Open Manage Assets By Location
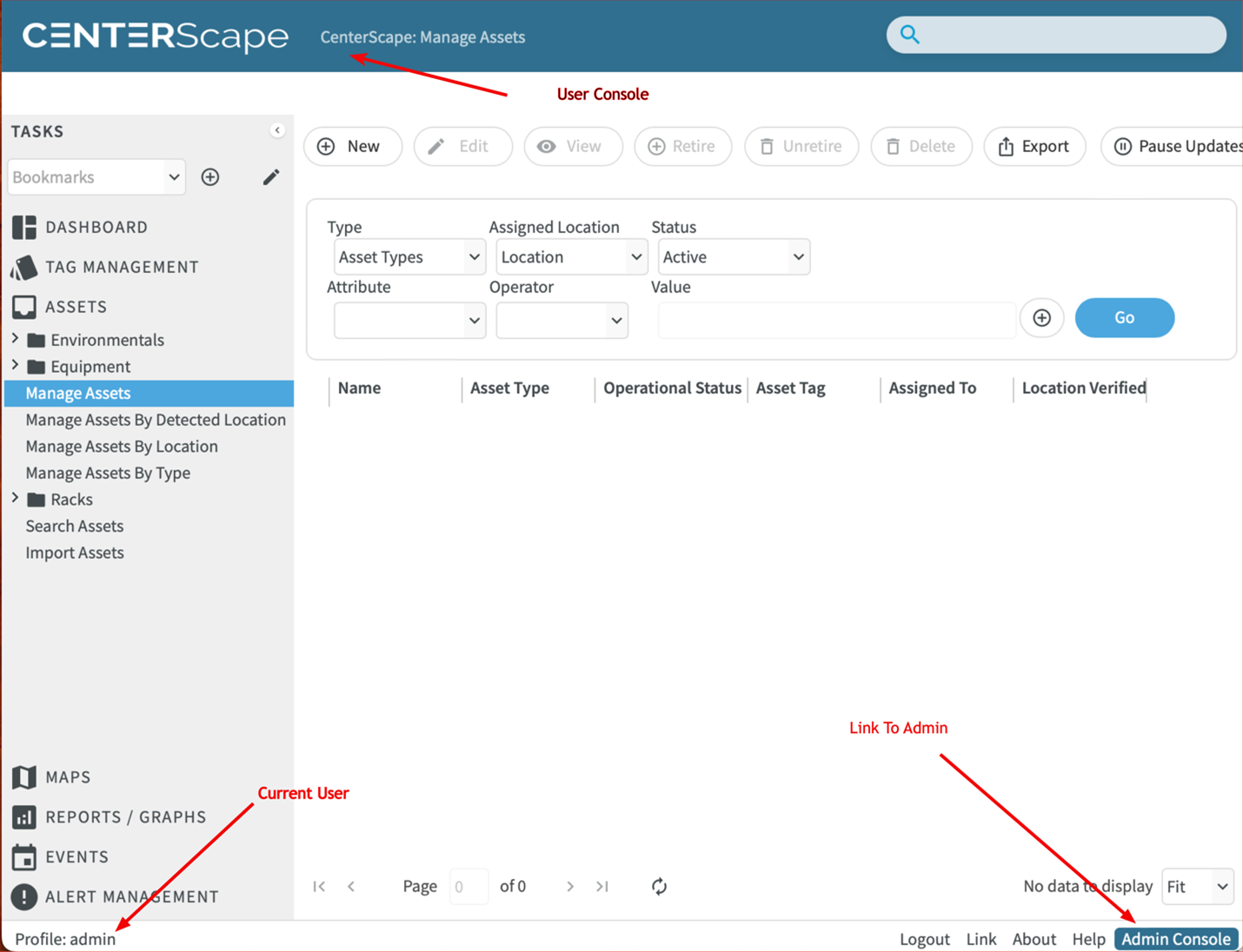The height and width of the screenshot is (952, 1243). (x=122, y=446)
